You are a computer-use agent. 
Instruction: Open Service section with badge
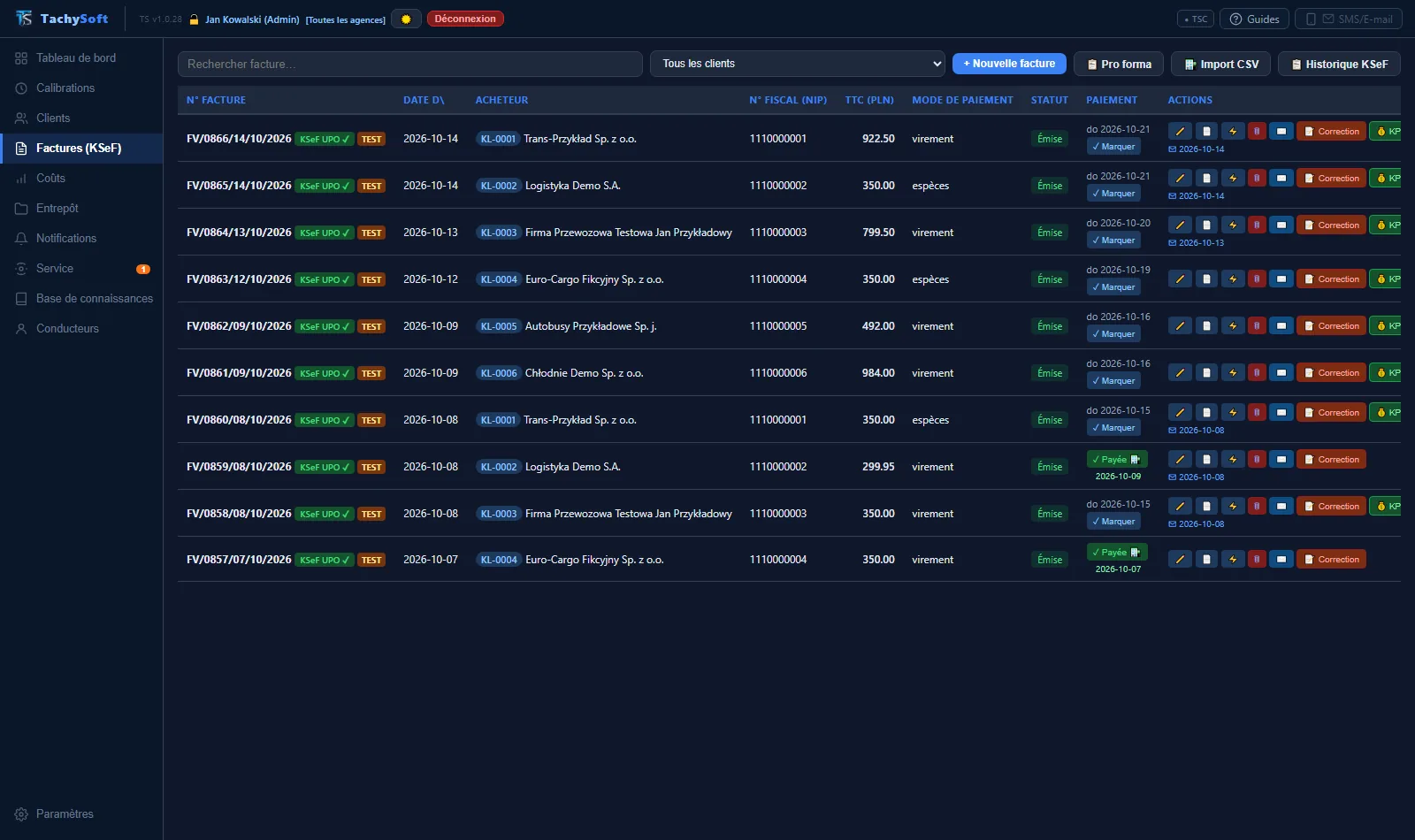pyautogui.click(x=81, y=268)
